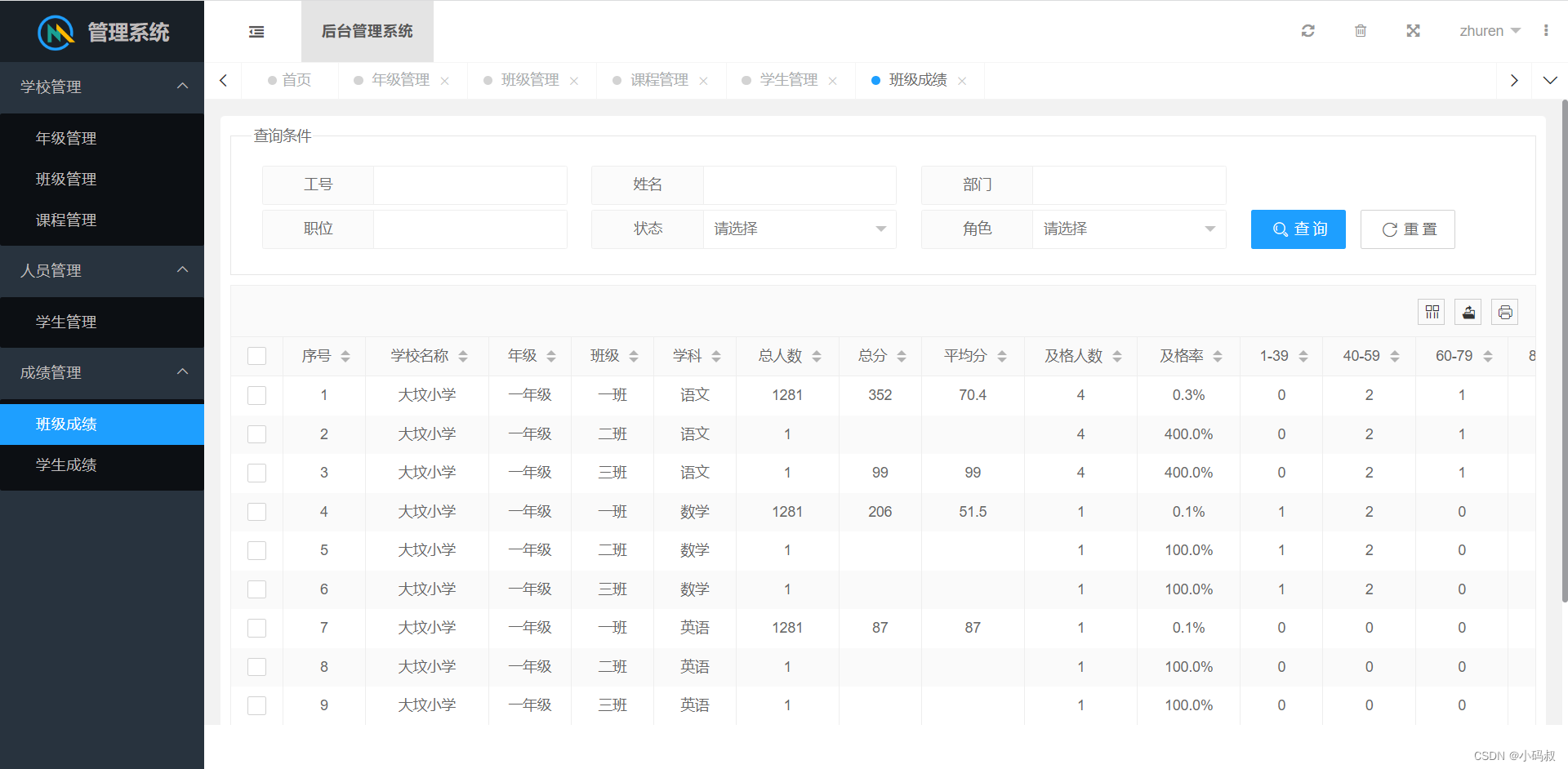Screen dimensions: 1568x769
Task: Close the 课程管理 tab
Action: (x=704, y=81)
